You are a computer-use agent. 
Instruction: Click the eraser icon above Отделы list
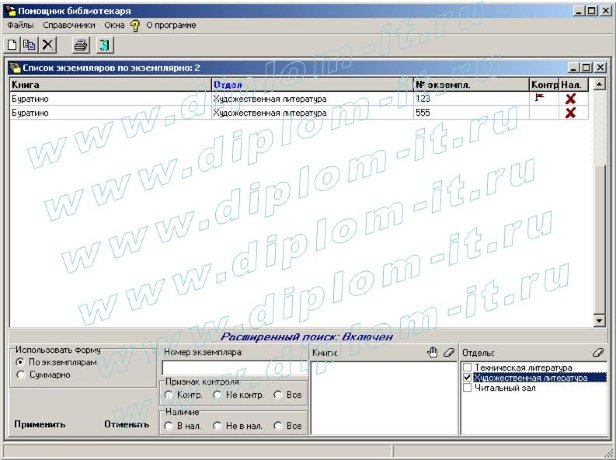[x=598, y=352]
